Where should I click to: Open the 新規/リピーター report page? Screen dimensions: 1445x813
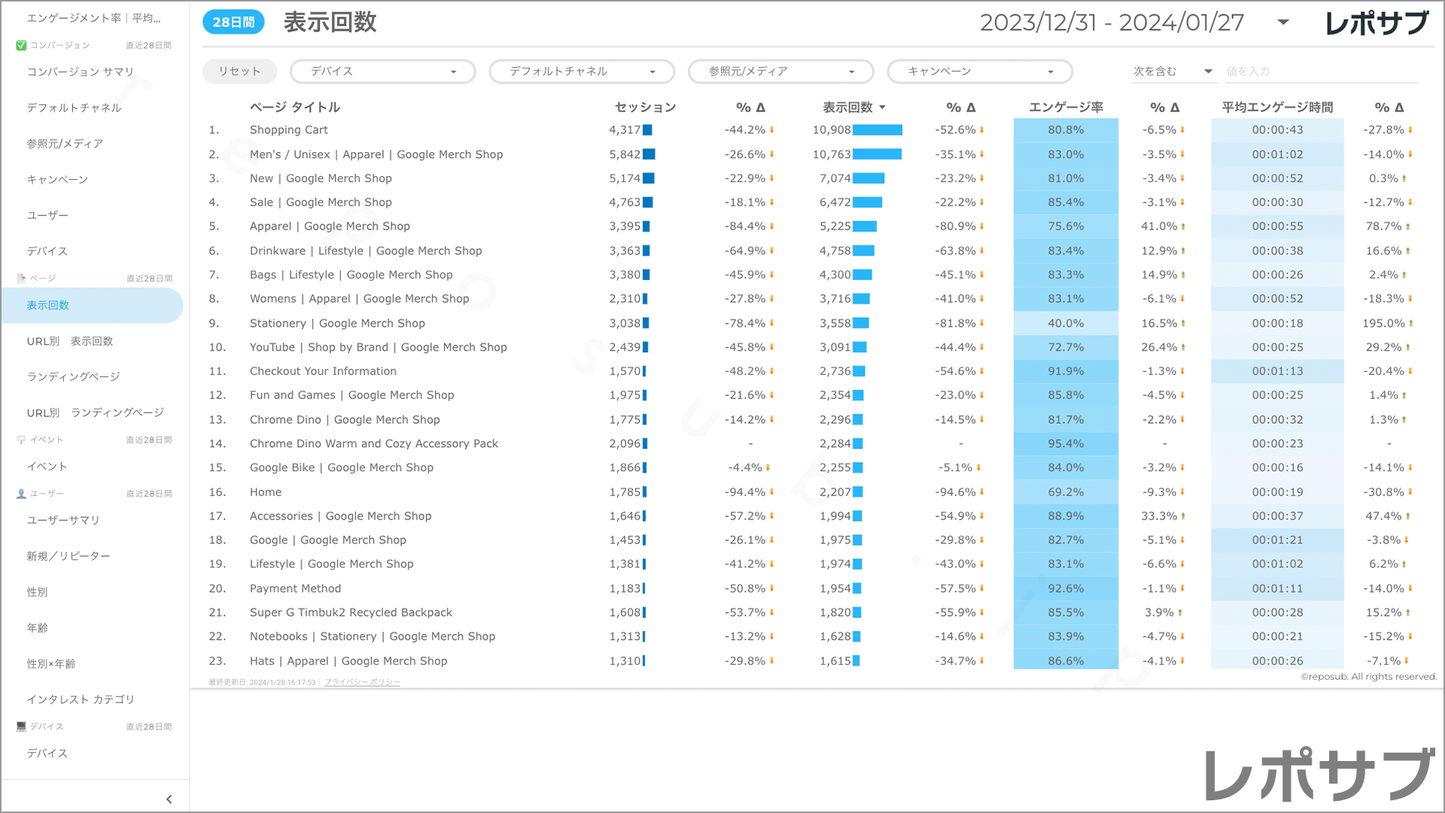(x=68, y=556)
